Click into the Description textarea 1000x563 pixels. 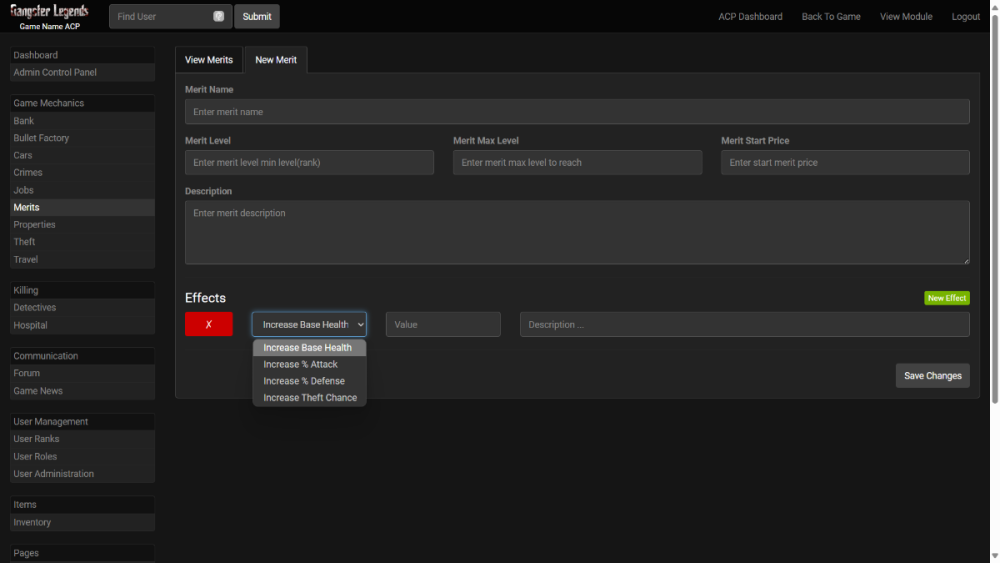click(x=577, y=232)
